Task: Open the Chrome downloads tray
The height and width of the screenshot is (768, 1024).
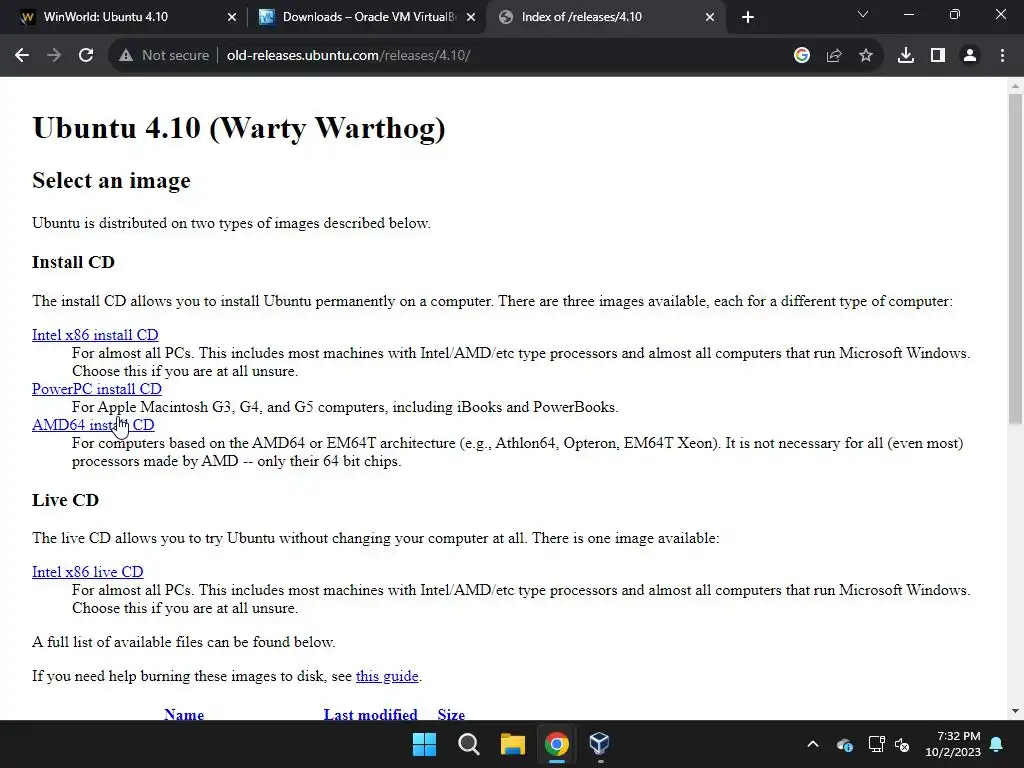Action: (x=906, y=56)
